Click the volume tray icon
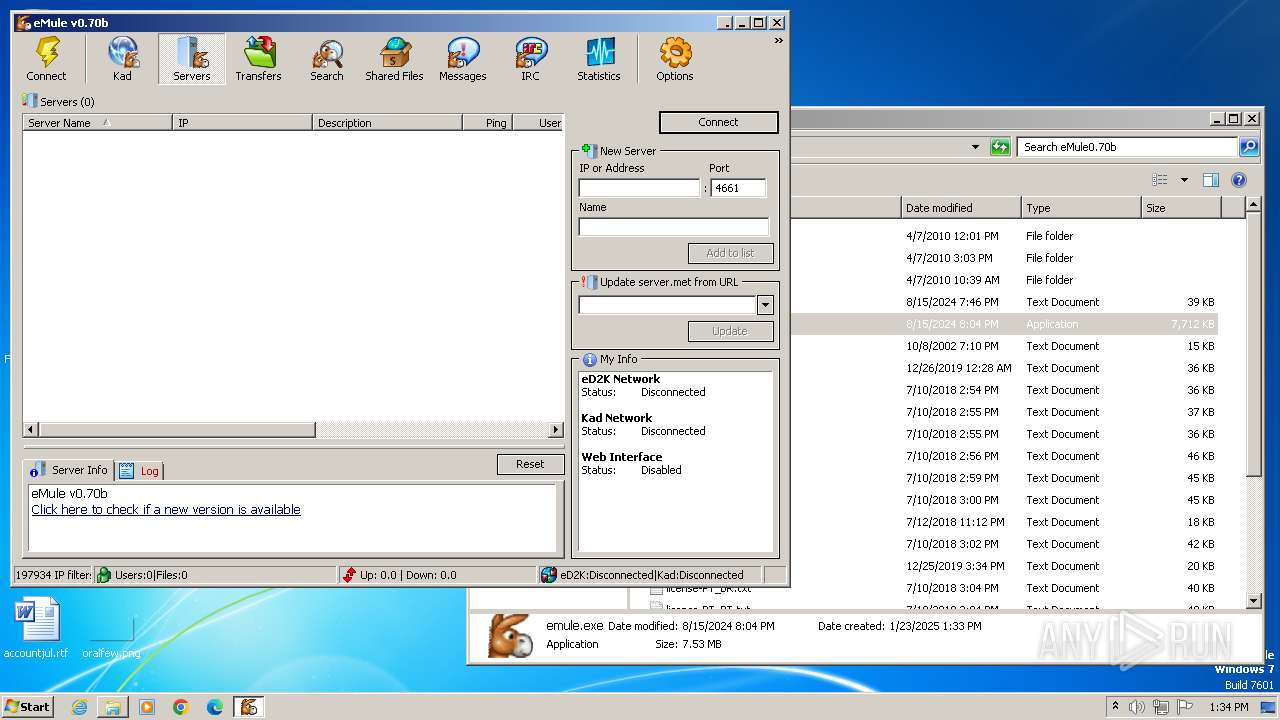 (1138, 707)
